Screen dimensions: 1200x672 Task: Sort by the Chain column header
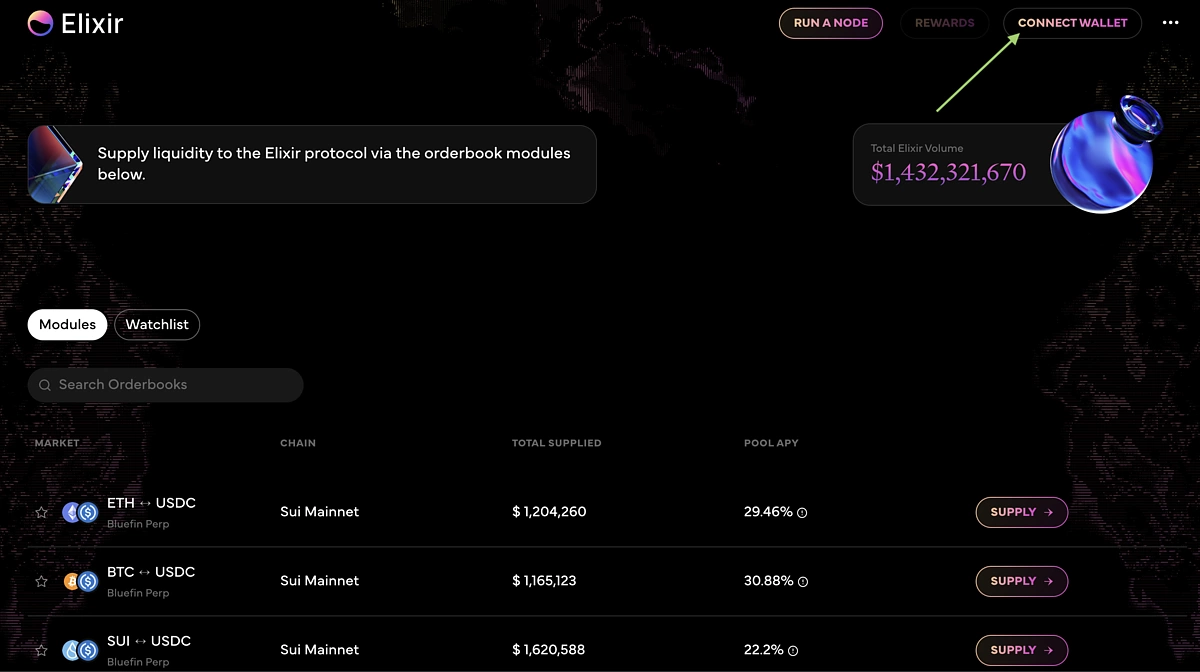pyautogui.click(x=298, y=443)
